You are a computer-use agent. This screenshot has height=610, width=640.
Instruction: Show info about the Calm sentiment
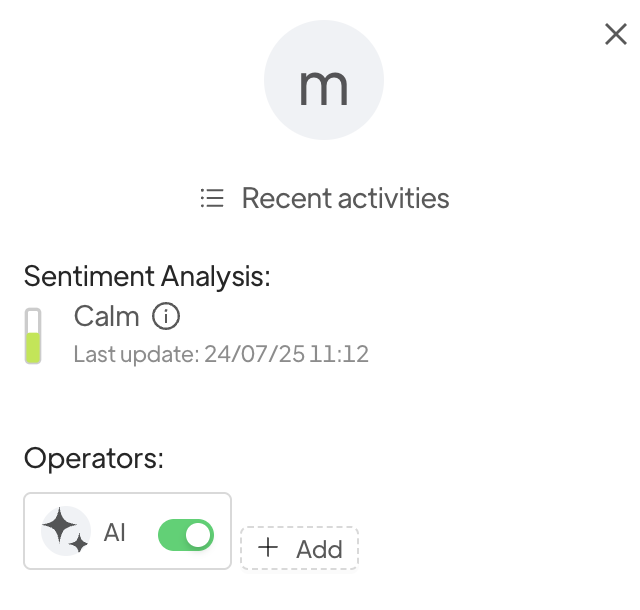pos(166,317)
